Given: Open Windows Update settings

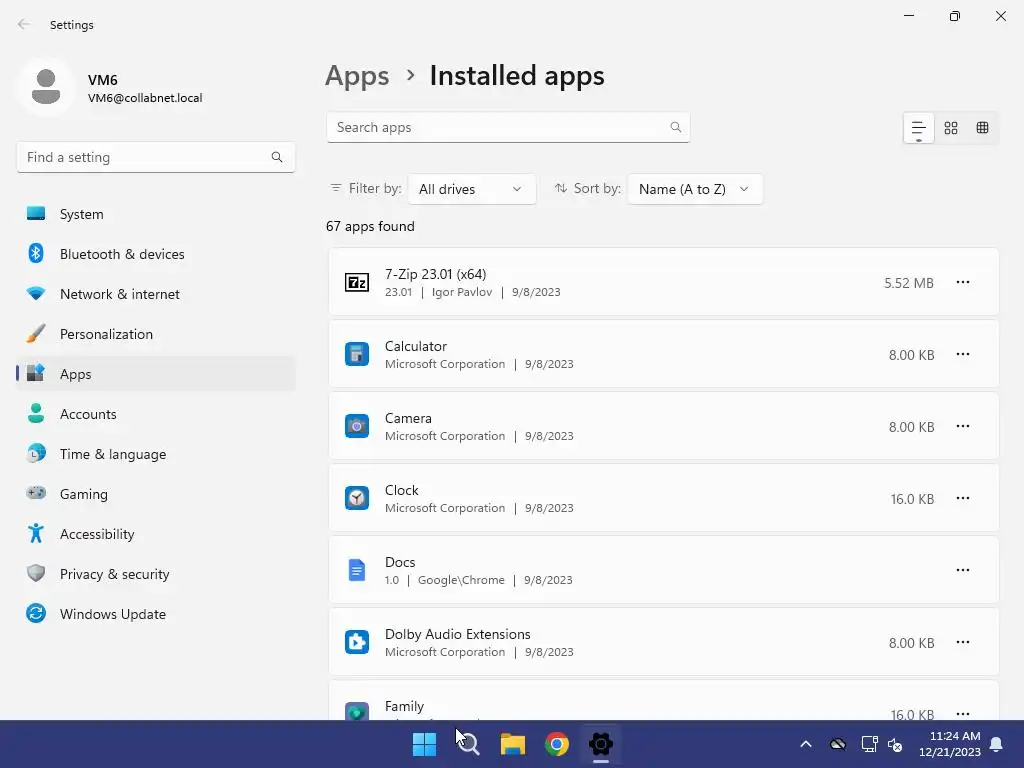Looking at the screenshot, I should click(156, 614).
